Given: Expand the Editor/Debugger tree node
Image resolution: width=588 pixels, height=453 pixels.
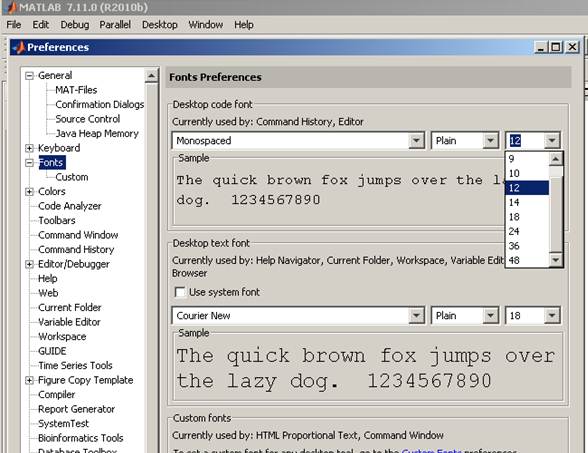Looking at the screenshot, I should click(29, 264).
